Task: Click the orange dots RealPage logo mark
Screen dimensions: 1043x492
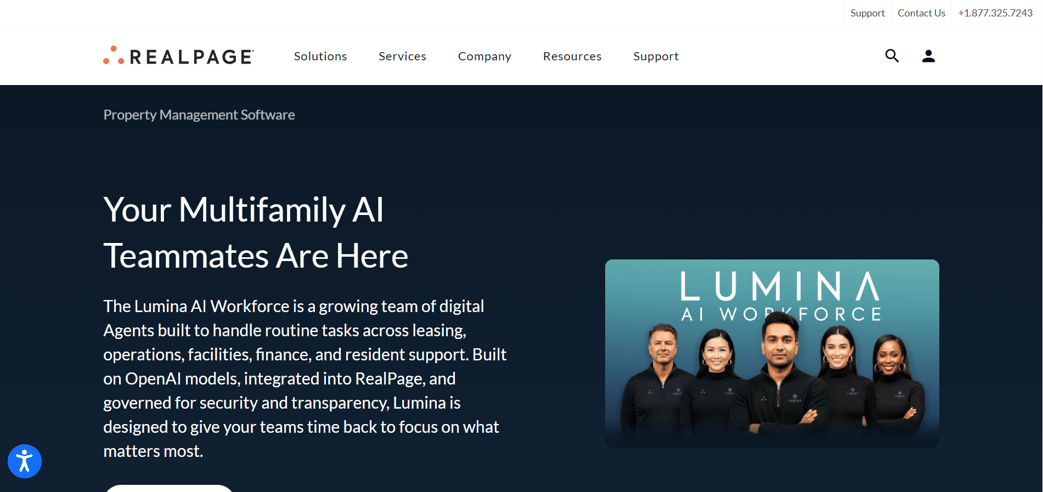Action: point(113,56)
